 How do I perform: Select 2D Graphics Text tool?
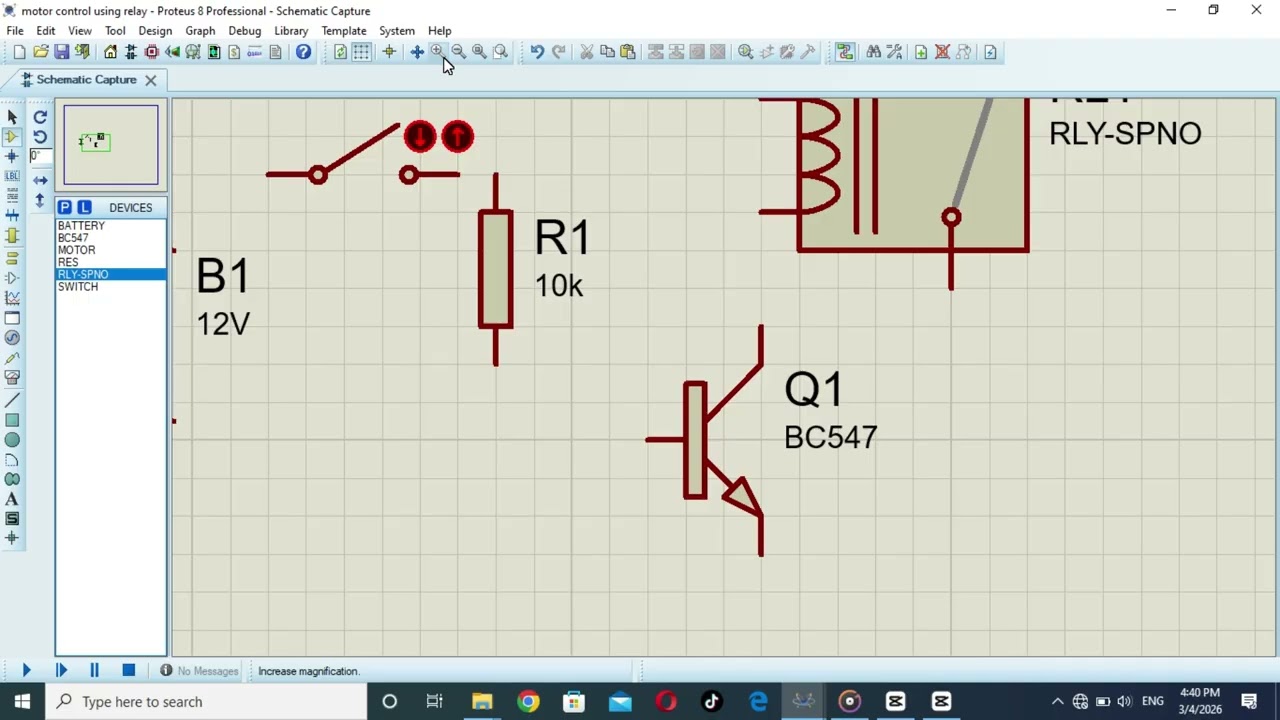(12, 499)
